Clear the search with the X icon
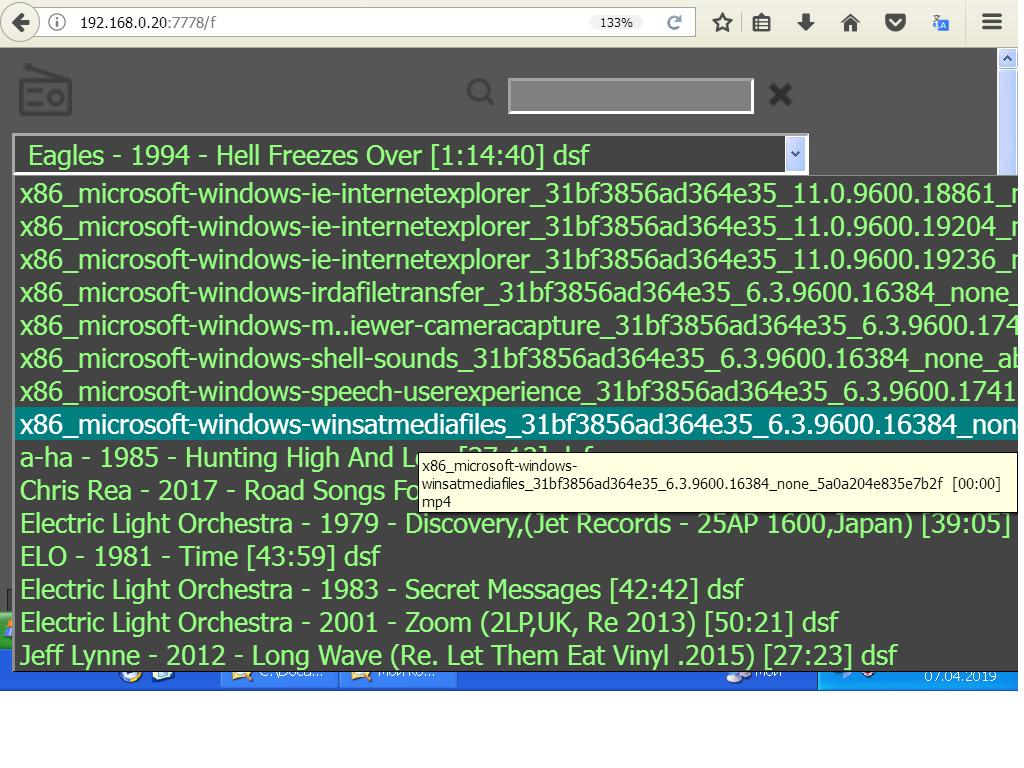The width and height of the screenshot is (1024, 768). [x=780, y=95]
